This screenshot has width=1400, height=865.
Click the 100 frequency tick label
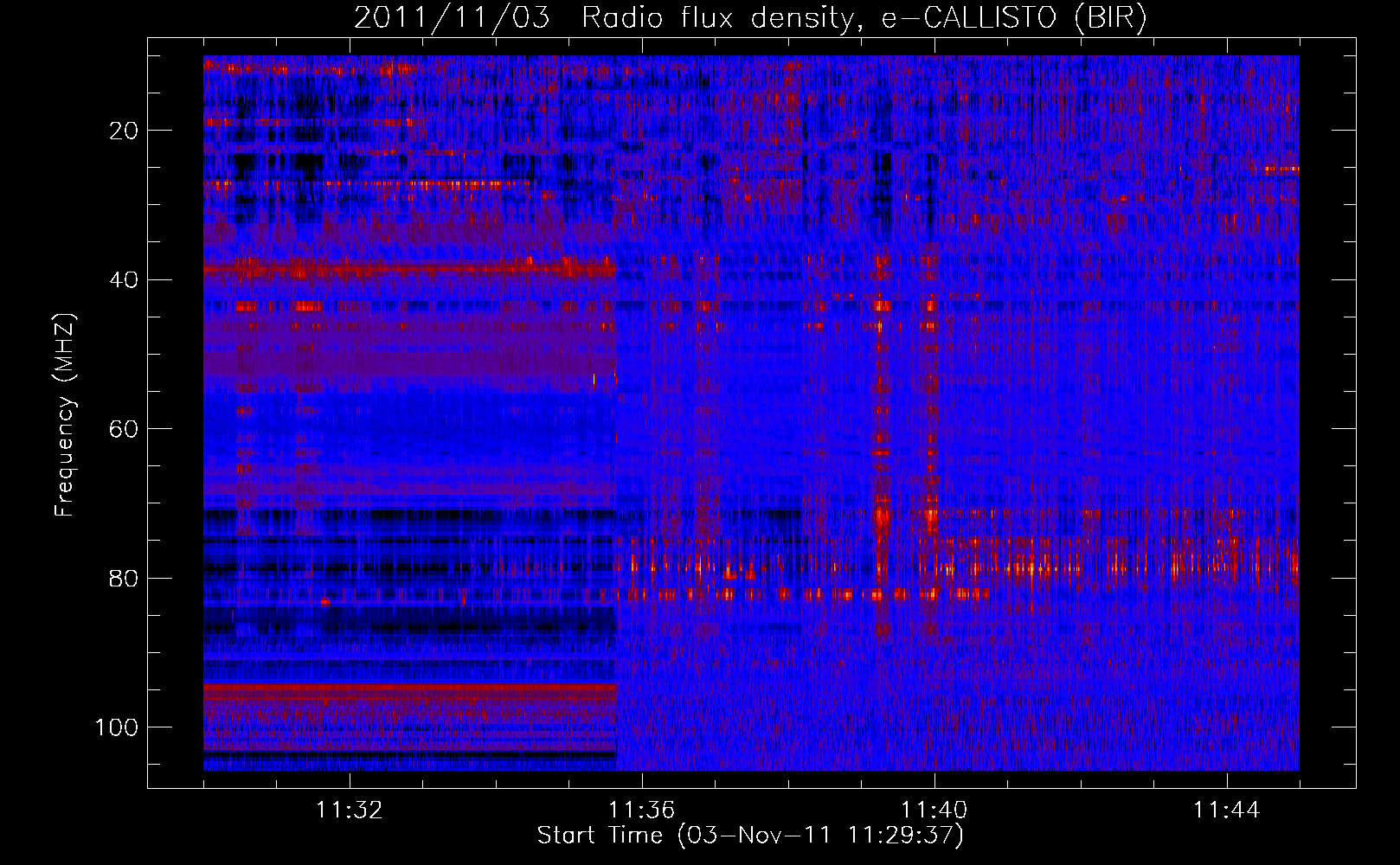pos(117,727)
